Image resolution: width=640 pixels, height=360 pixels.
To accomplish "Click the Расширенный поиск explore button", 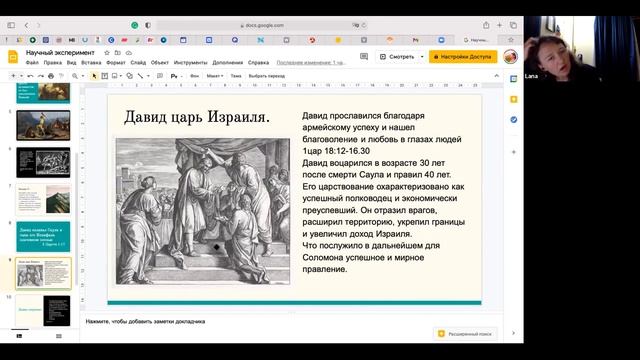I will [x=465, y=334].
